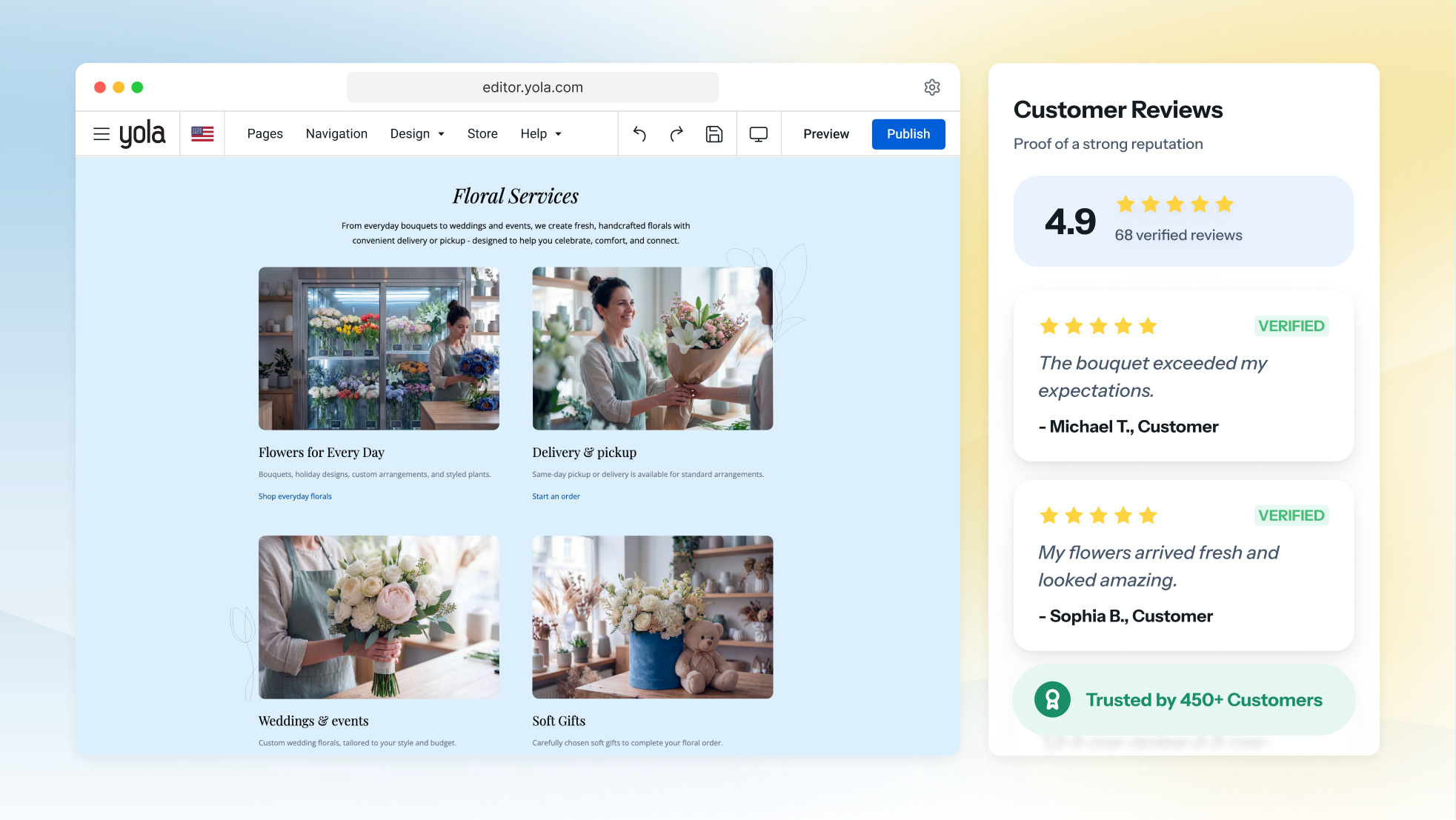This screenshot has width=1456, height=820.
Task: Click the US flag language icon
Action: point(202,134)
